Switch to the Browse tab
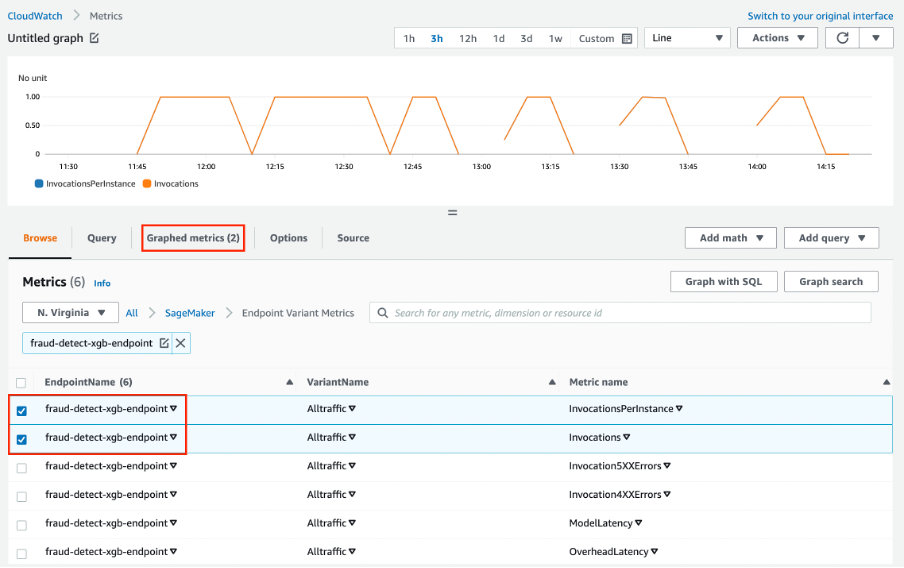The width and height of the screenshot is (904, 568). (40, 238)
